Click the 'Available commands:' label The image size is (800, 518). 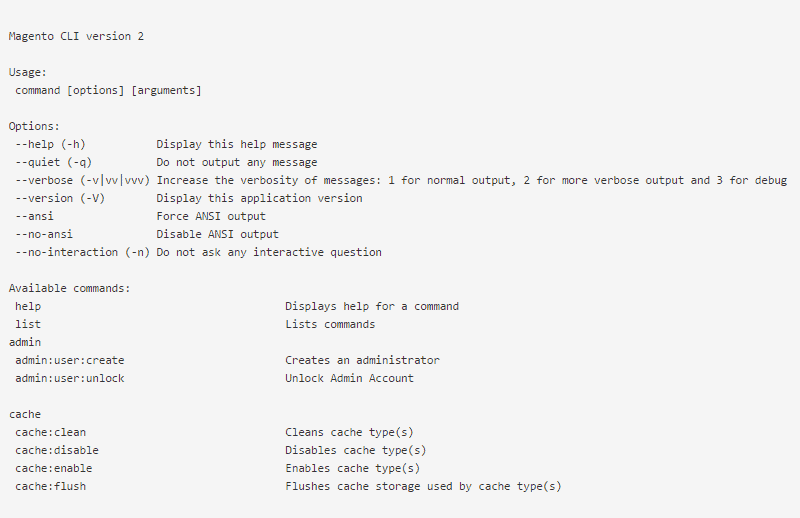(70, 289)
